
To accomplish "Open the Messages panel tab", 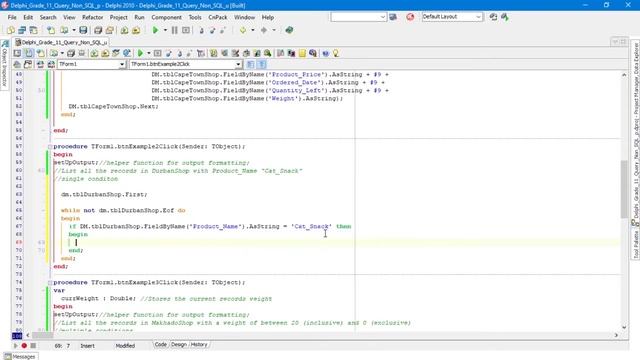I will pos(20,356).
